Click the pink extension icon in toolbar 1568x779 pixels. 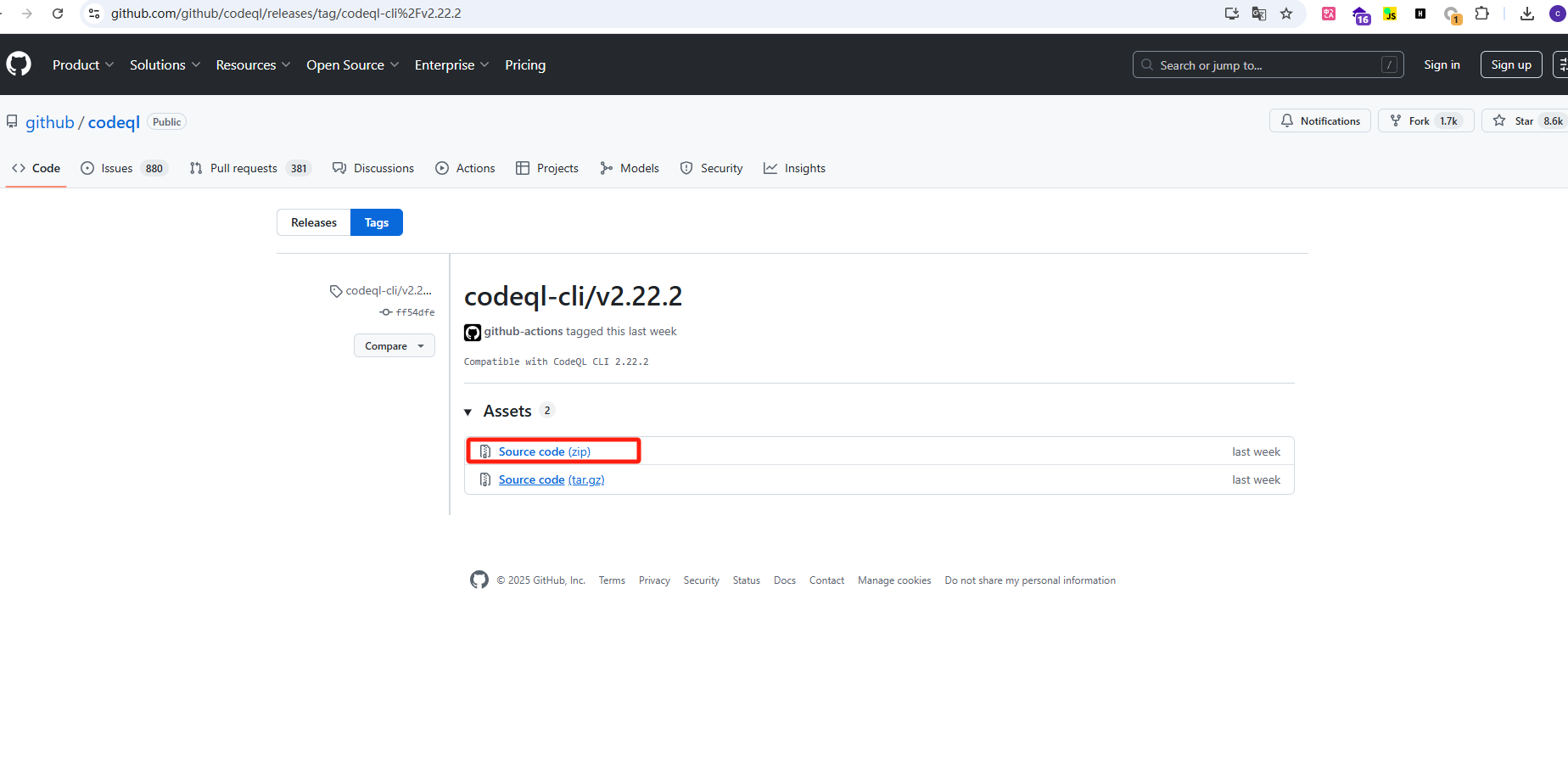click(1329, 14)
